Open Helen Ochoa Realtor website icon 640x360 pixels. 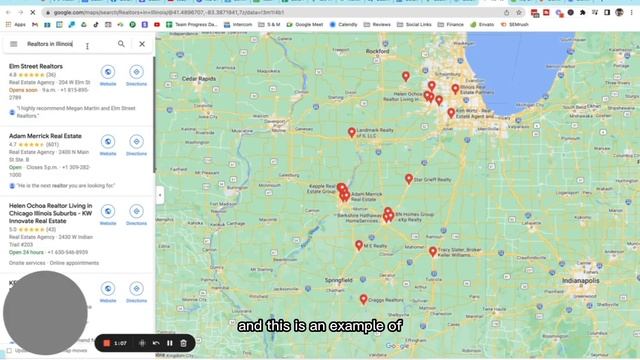tap(108, 211)
